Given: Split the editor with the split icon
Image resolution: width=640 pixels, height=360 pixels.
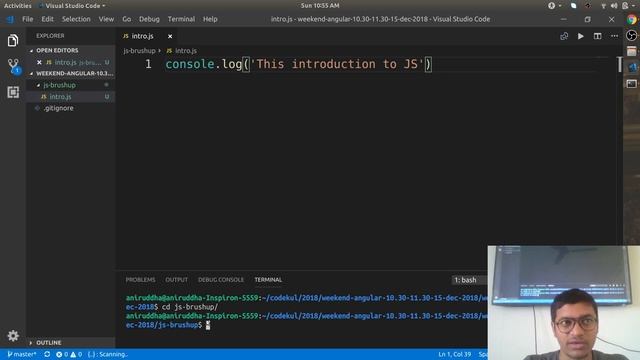Looking at the screenshot, I should [x=597, y=36].
